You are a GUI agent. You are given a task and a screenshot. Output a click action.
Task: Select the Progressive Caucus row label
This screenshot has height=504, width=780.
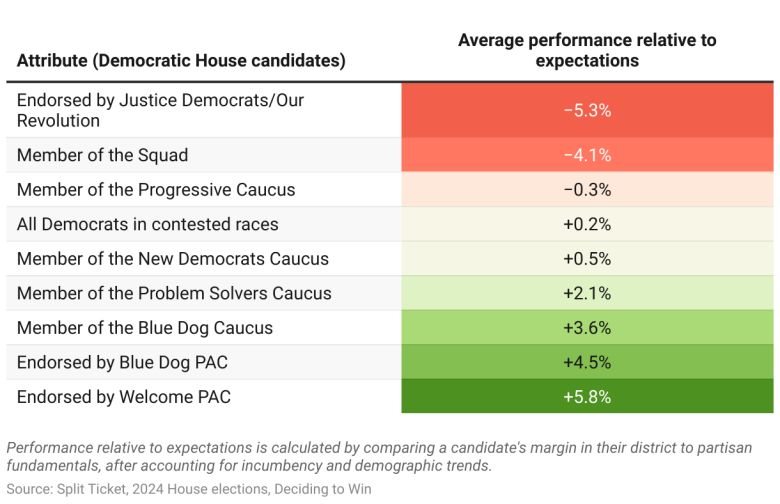point(156,189)
